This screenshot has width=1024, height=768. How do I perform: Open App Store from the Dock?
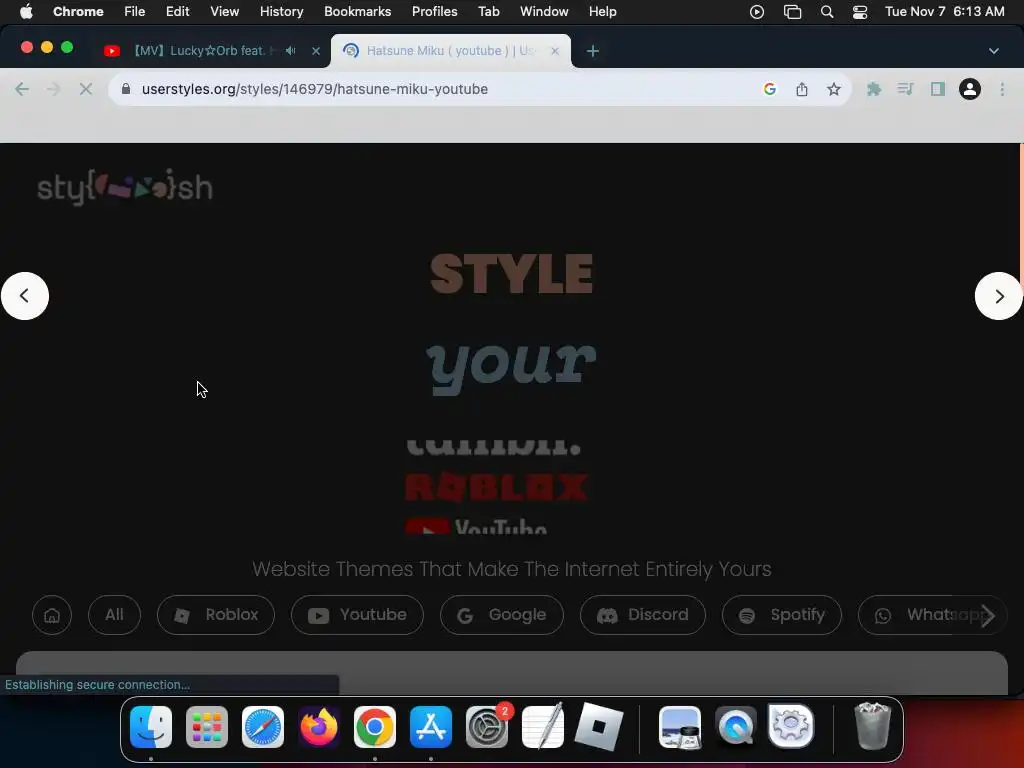(431, 727)
